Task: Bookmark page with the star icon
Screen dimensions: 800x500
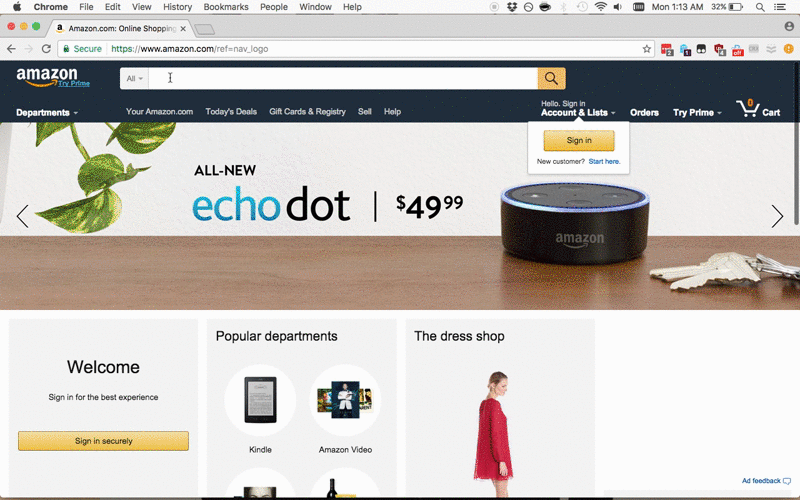Action: 646,49
